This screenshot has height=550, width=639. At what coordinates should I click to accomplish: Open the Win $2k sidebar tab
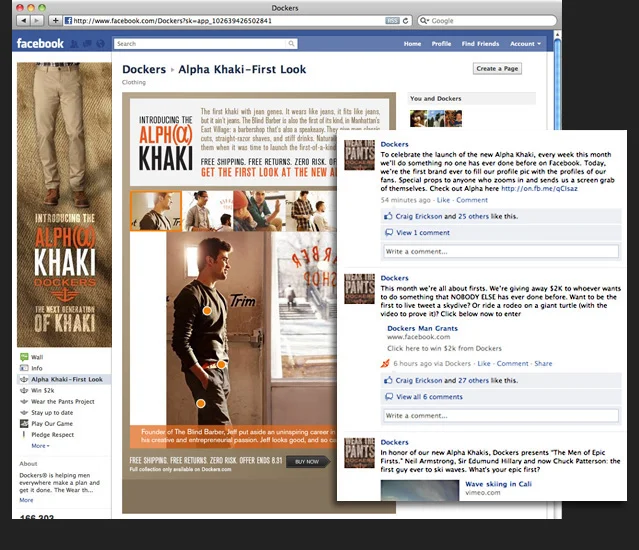(43, 390)
